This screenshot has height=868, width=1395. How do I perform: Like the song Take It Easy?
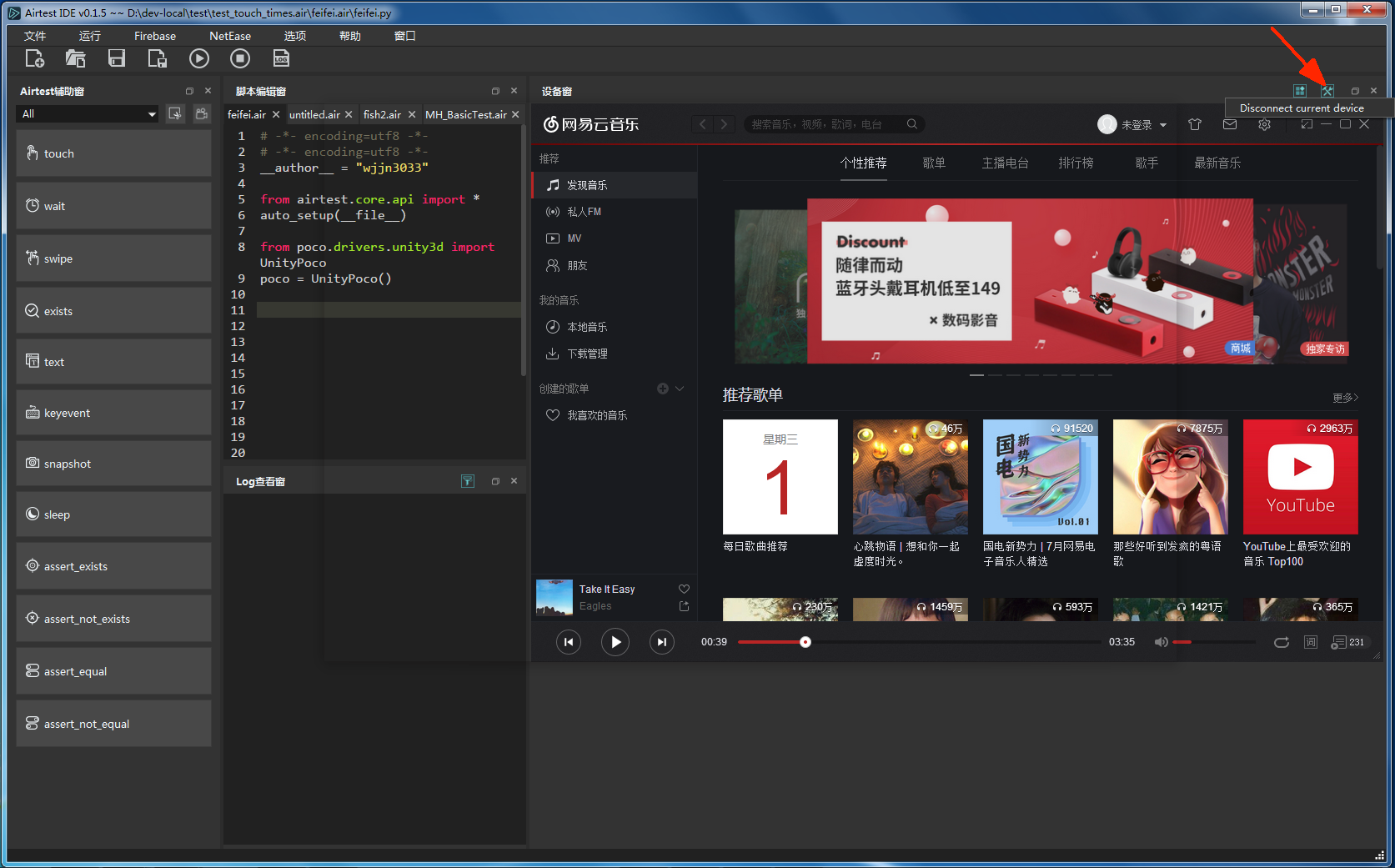click(684, 589)
